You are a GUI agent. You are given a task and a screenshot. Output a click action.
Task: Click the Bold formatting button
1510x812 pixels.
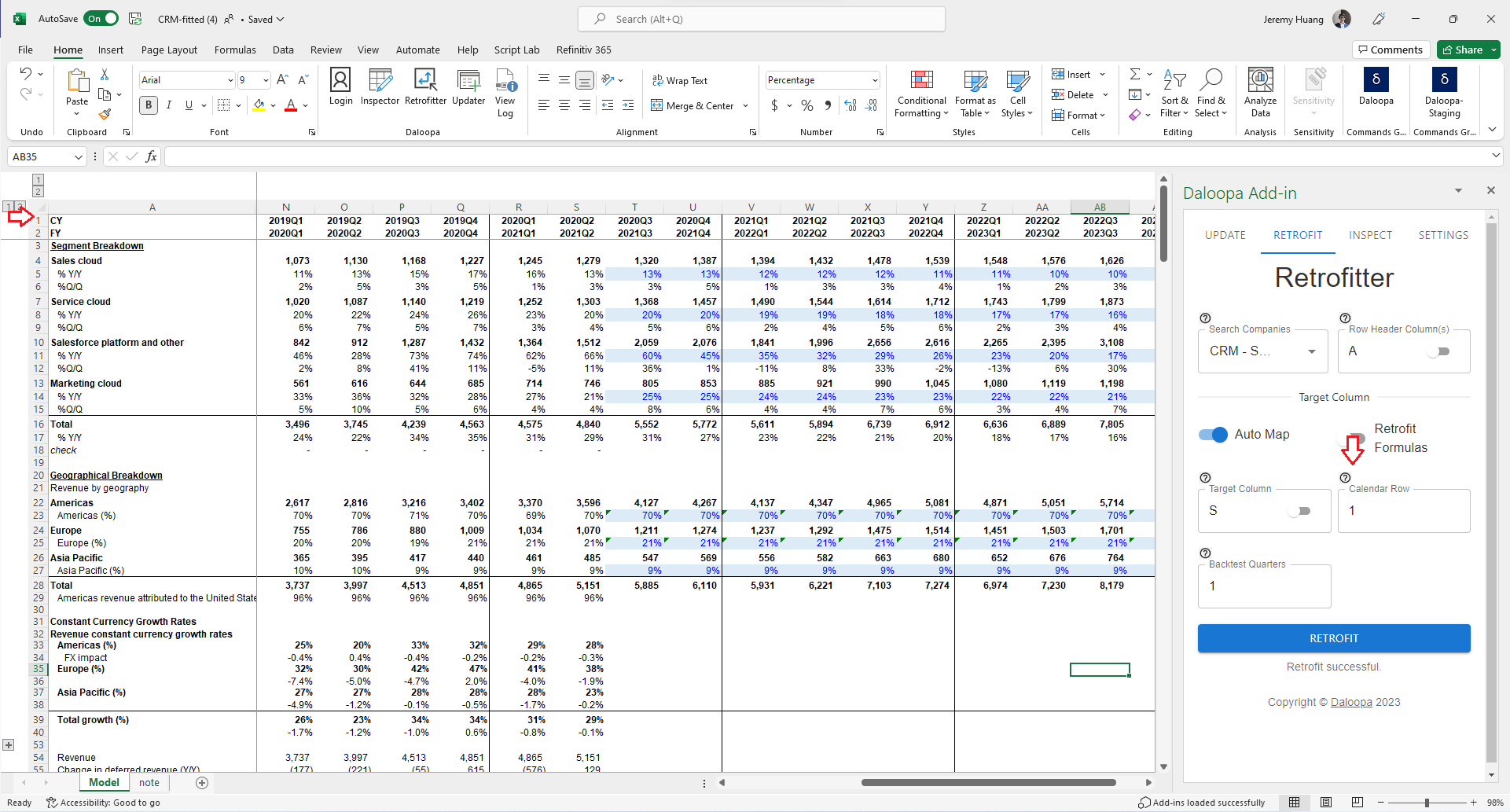[x=149, y=105]
